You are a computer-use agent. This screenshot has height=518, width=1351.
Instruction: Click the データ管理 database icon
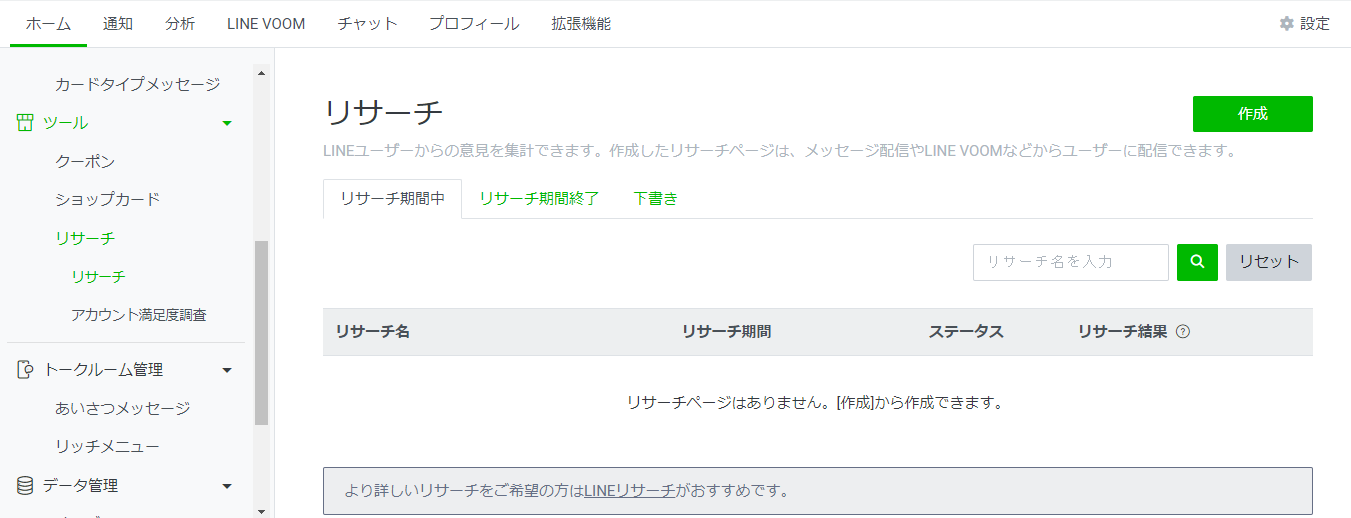point(25,485)
